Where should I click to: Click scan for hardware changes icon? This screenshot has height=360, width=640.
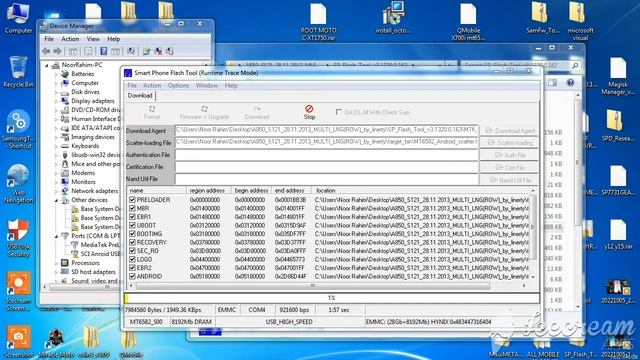tap(131, 51)
